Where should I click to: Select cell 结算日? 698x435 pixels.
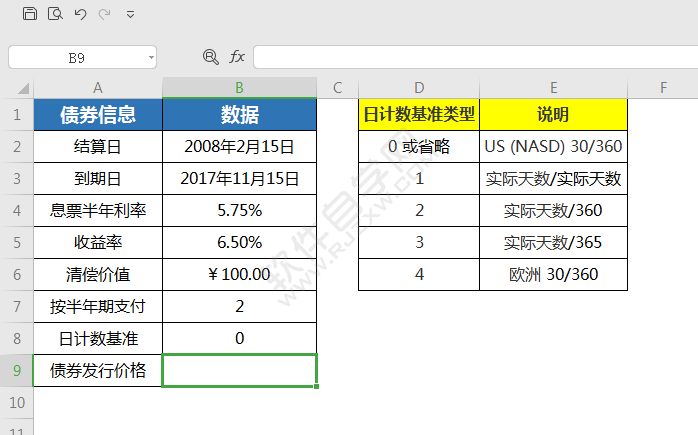[x=98, y=146]
